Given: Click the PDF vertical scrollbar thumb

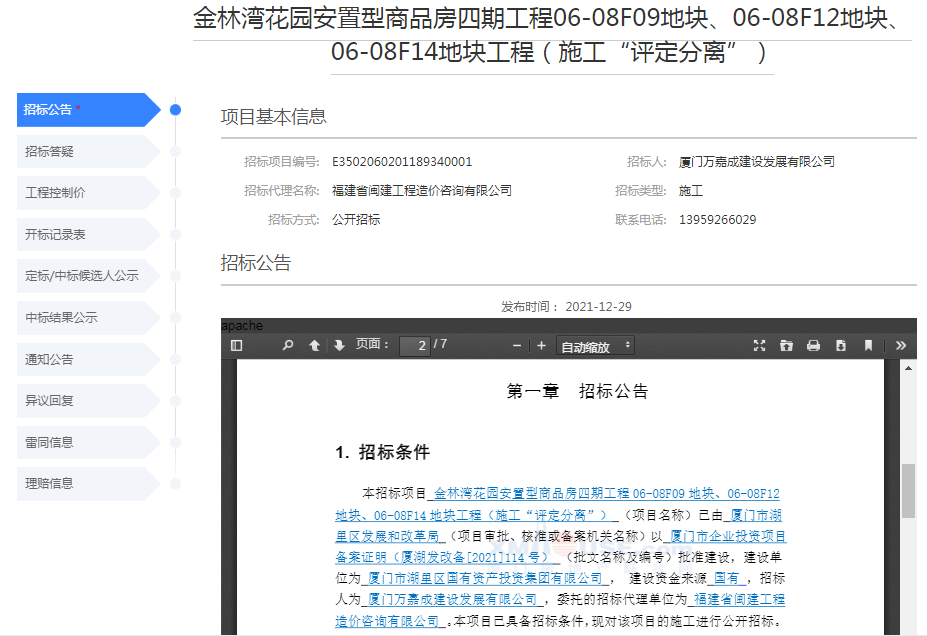Looking at the screenshot, I should (x=908, y=491).
